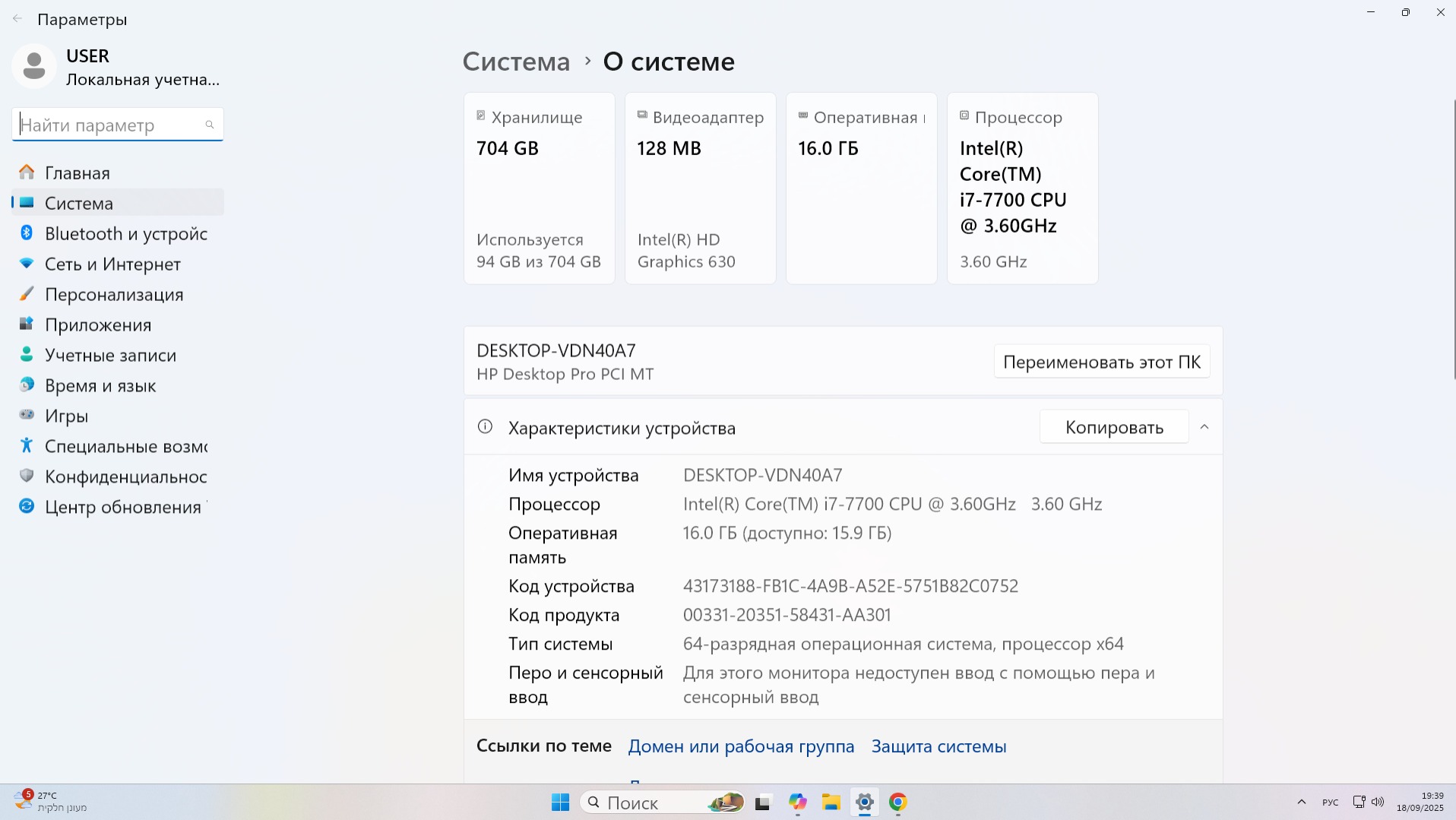The width and height of the screenshot is (1456, 820).
Task: Open Domain or workgroup link
Action: [741, 746]
